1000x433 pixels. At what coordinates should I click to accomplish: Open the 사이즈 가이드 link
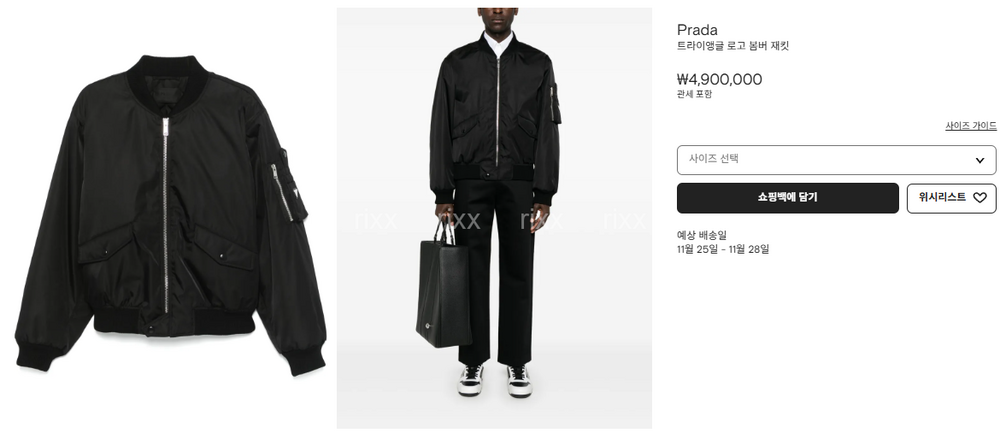971,126
